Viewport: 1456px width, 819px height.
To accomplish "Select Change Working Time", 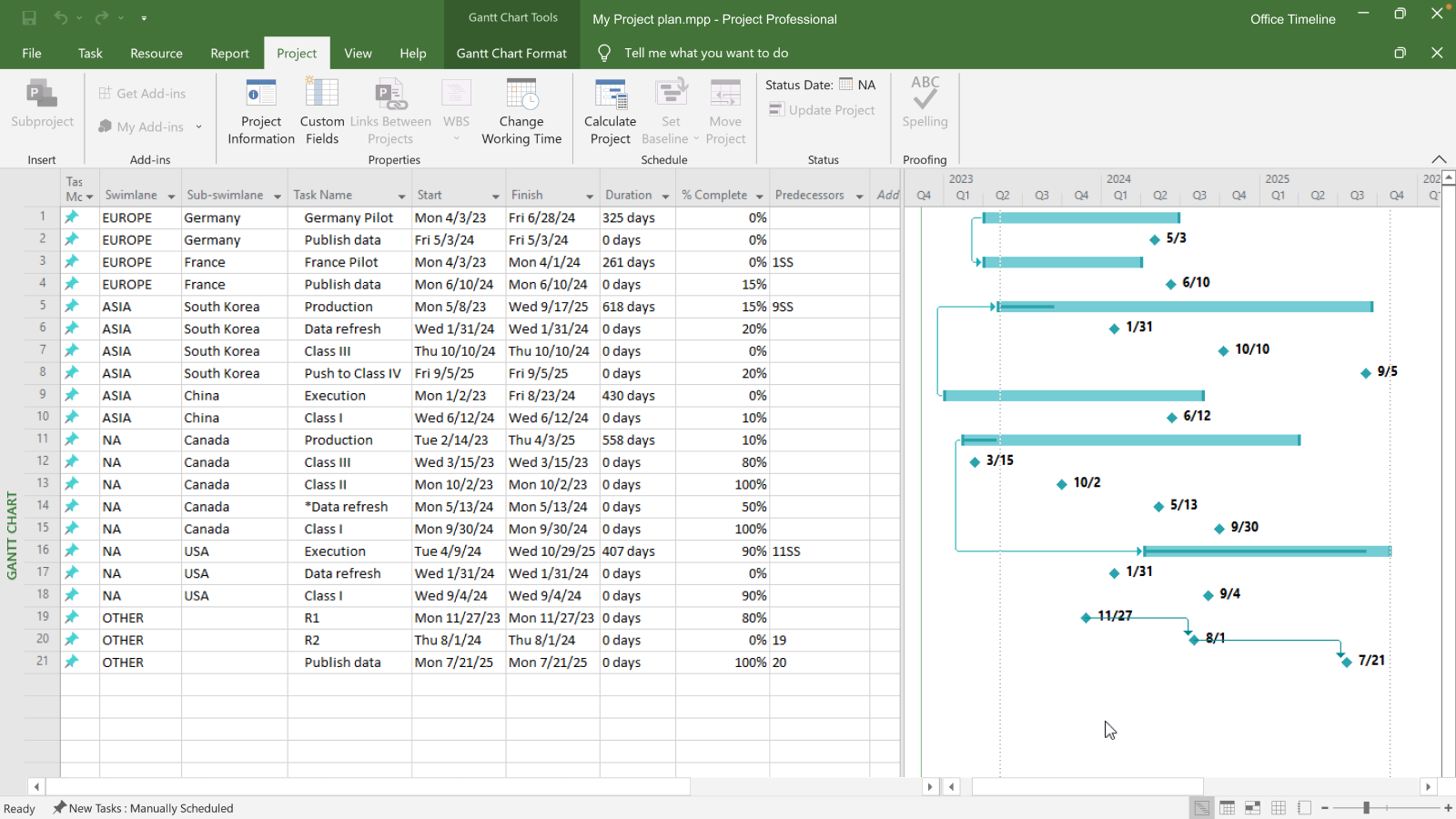I will pos(521,109).
